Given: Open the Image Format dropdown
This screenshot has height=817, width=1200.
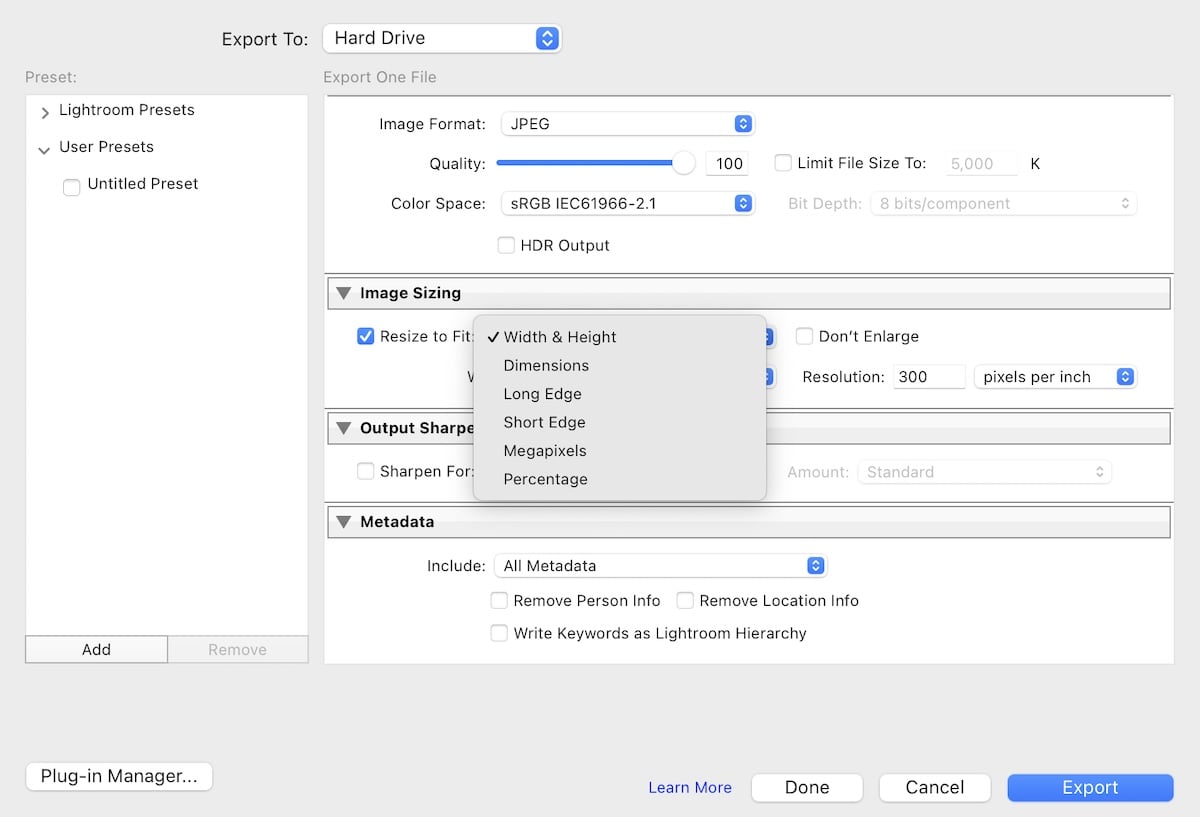Looking at the screenshot, I should point(627,124).
